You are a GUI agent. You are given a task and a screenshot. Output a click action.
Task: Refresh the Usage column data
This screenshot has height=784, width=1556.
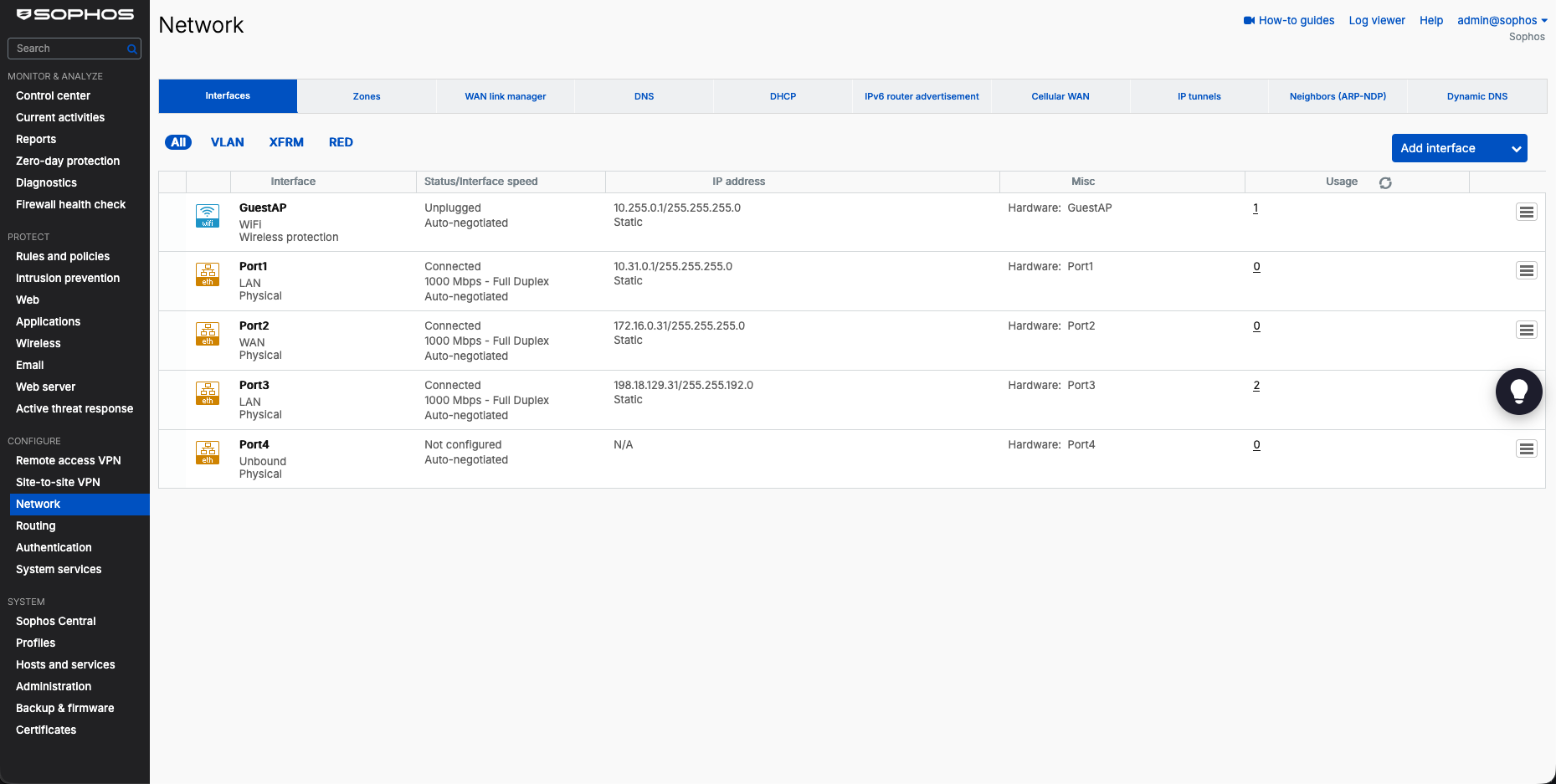pyautogui.click(x=1385, y=182)
